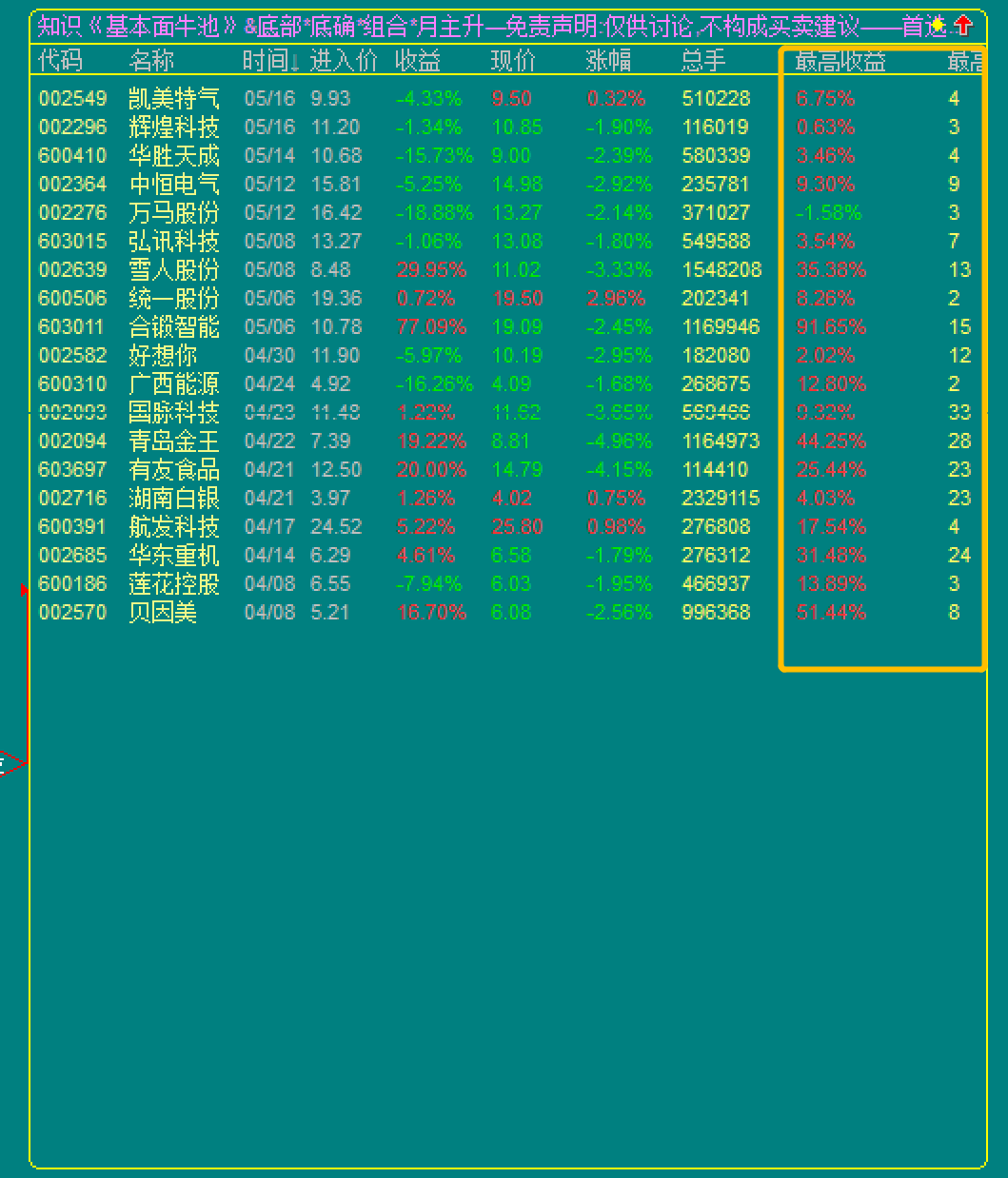
Task: Click the 44.25% highest return value
Action: (x=831, y=441)
